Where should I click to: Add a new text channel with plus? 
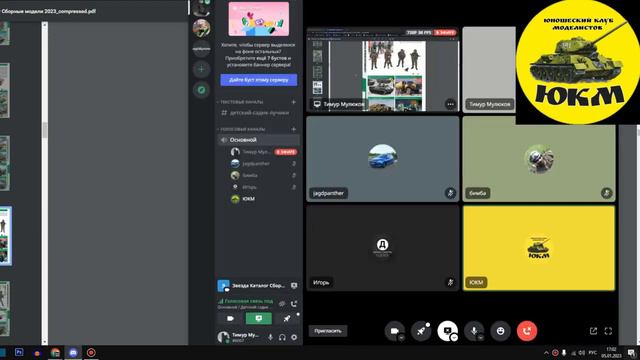point(293,102)
